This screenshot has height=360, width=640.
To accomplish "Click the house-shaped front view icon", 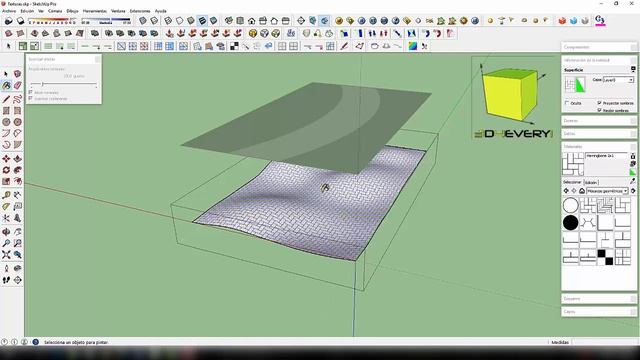I will (251, 20).
